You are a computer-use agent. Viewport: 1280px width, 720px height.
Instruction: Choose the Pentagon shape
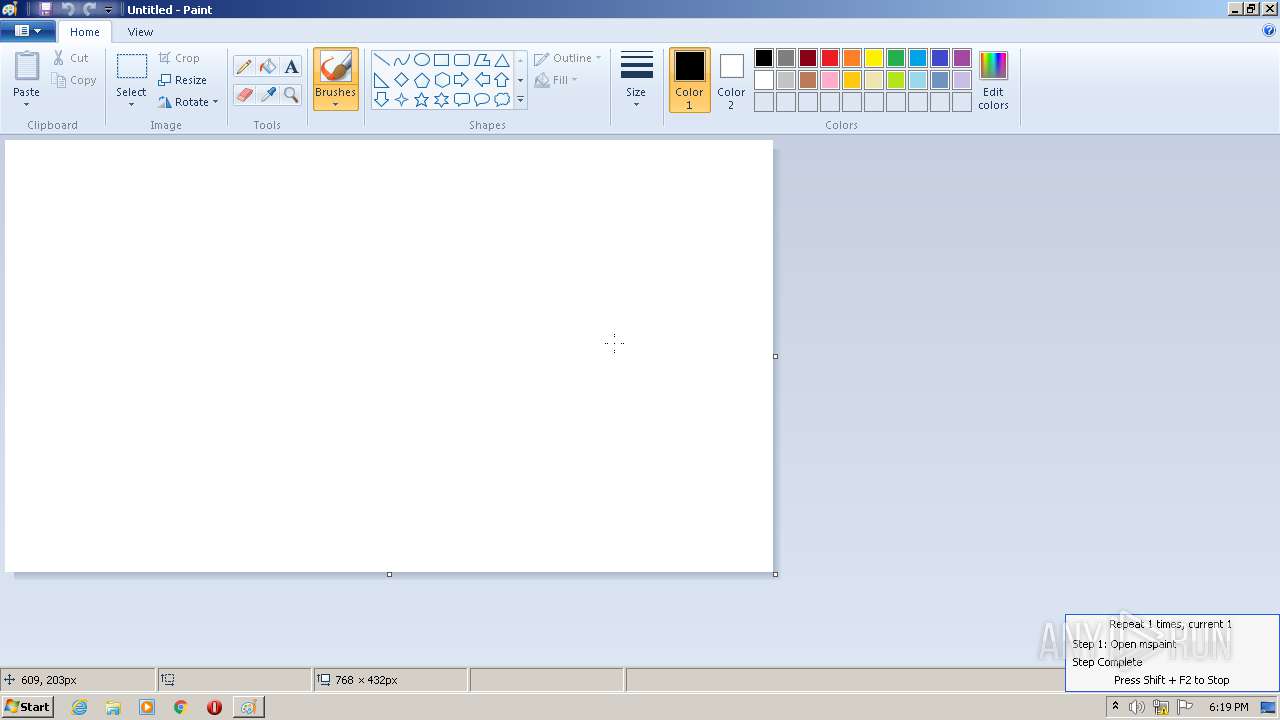(x=421, y=80)
